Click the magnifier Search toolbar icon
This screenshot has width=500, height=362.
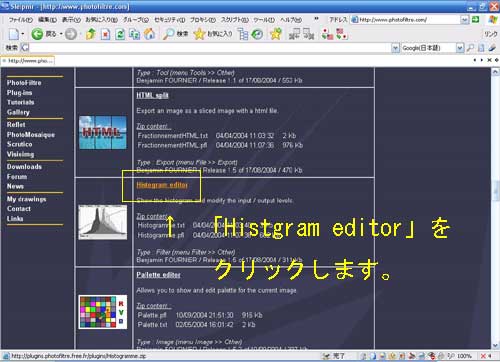coord(168,34)
